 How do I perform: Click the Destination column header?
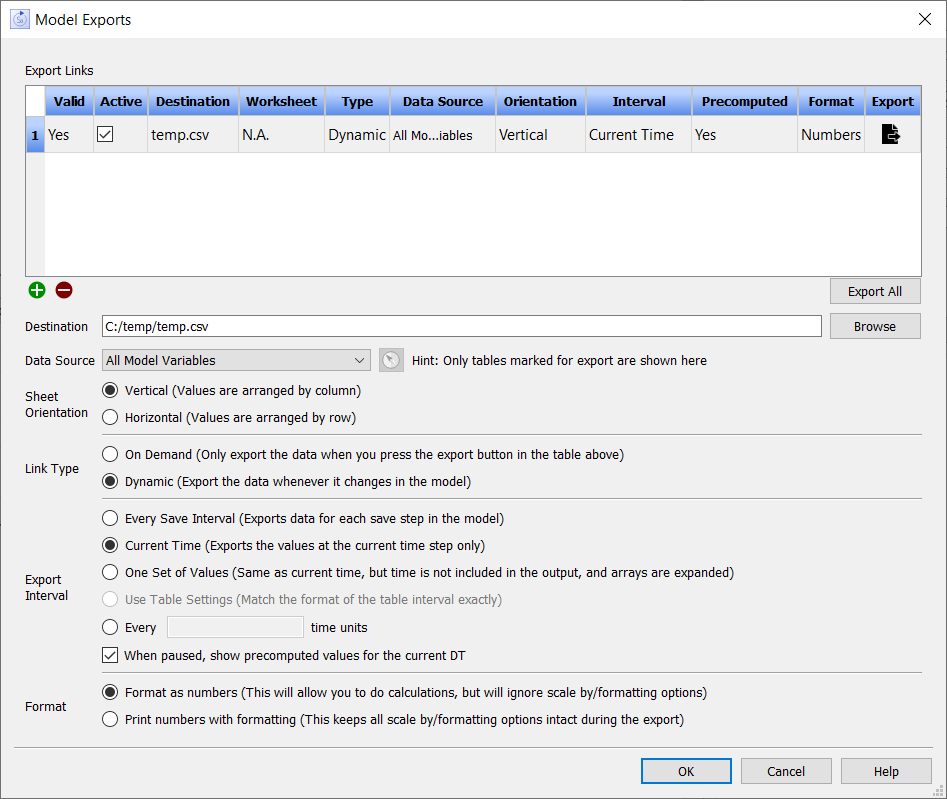[193, 101]
